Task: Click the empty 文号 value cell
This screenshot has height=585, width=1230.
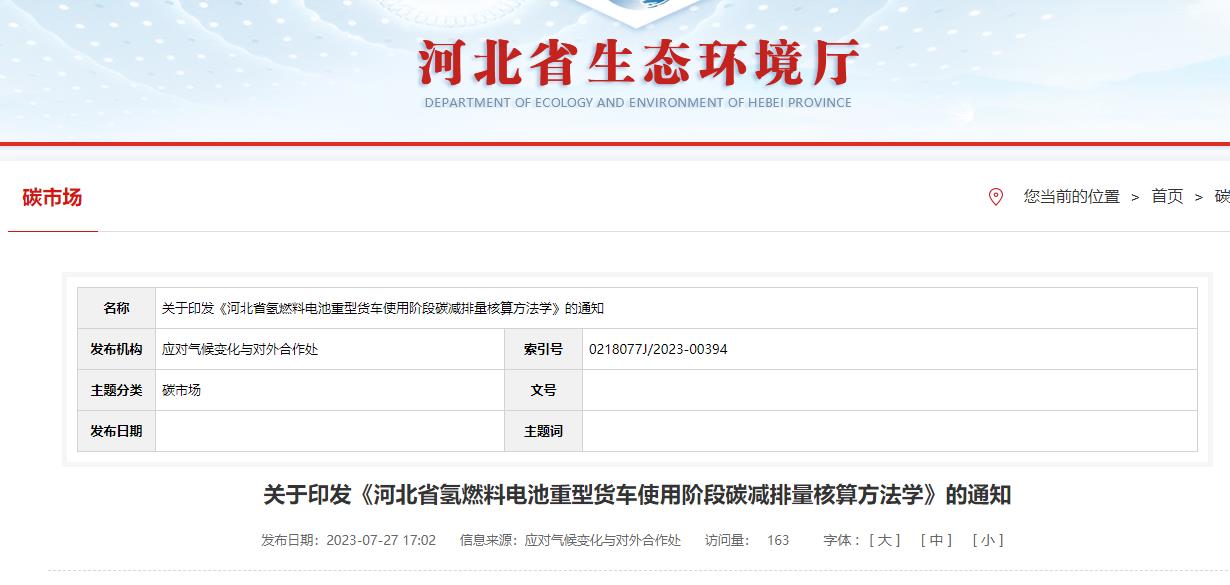Action: click(x=889, y=390)
